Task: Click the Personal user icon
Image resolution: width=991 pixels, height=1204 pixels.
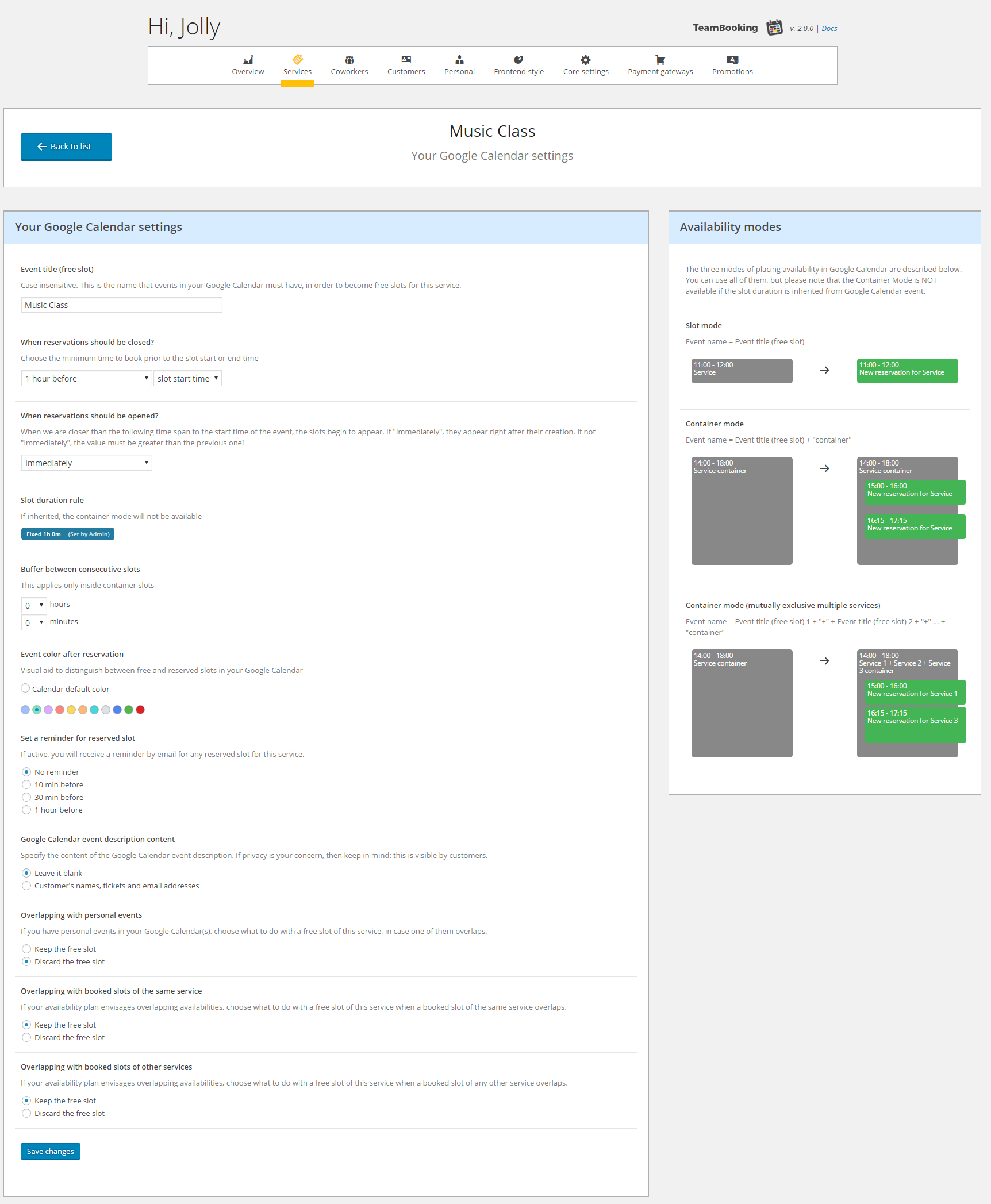Action: [x=459, y=60]
